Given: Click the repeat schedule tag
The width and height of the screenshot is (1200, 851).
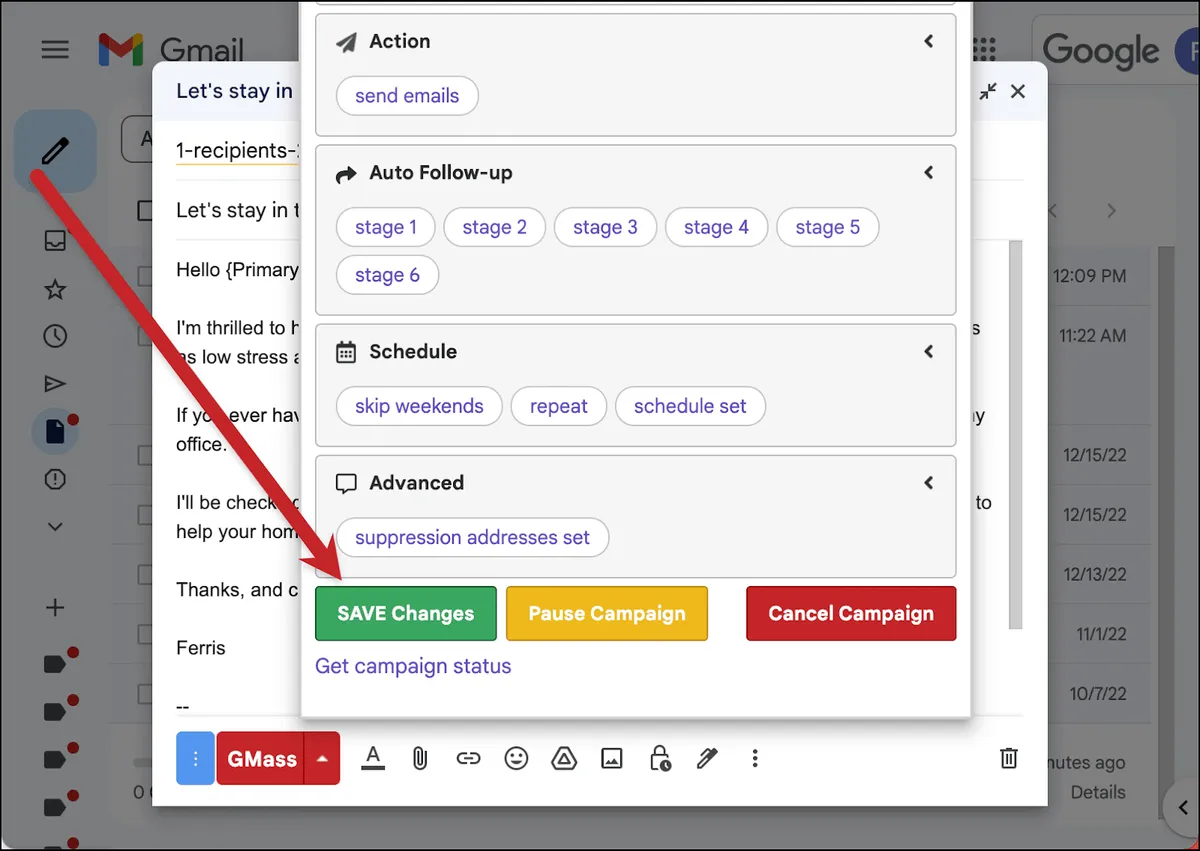Looking at the screenshot, I should [559, 406].
